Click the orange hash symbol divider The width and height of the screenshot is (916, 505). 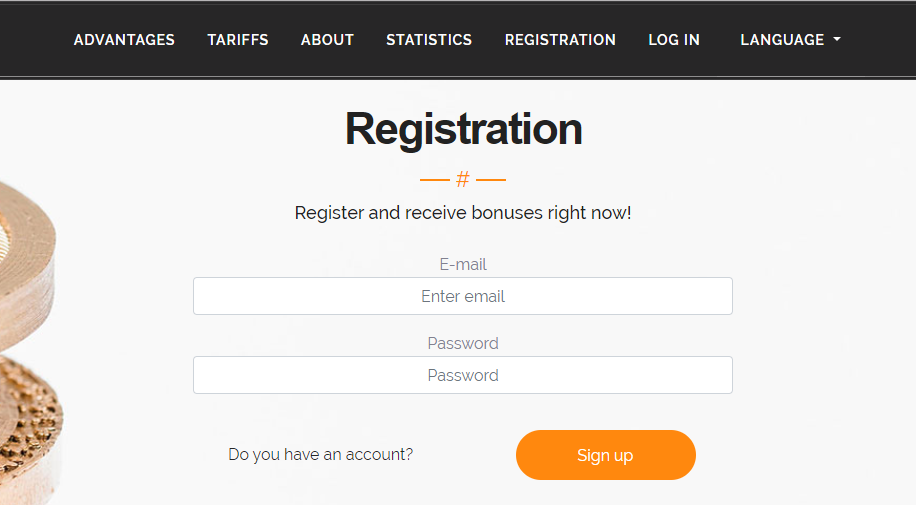[x=463, y=180]
